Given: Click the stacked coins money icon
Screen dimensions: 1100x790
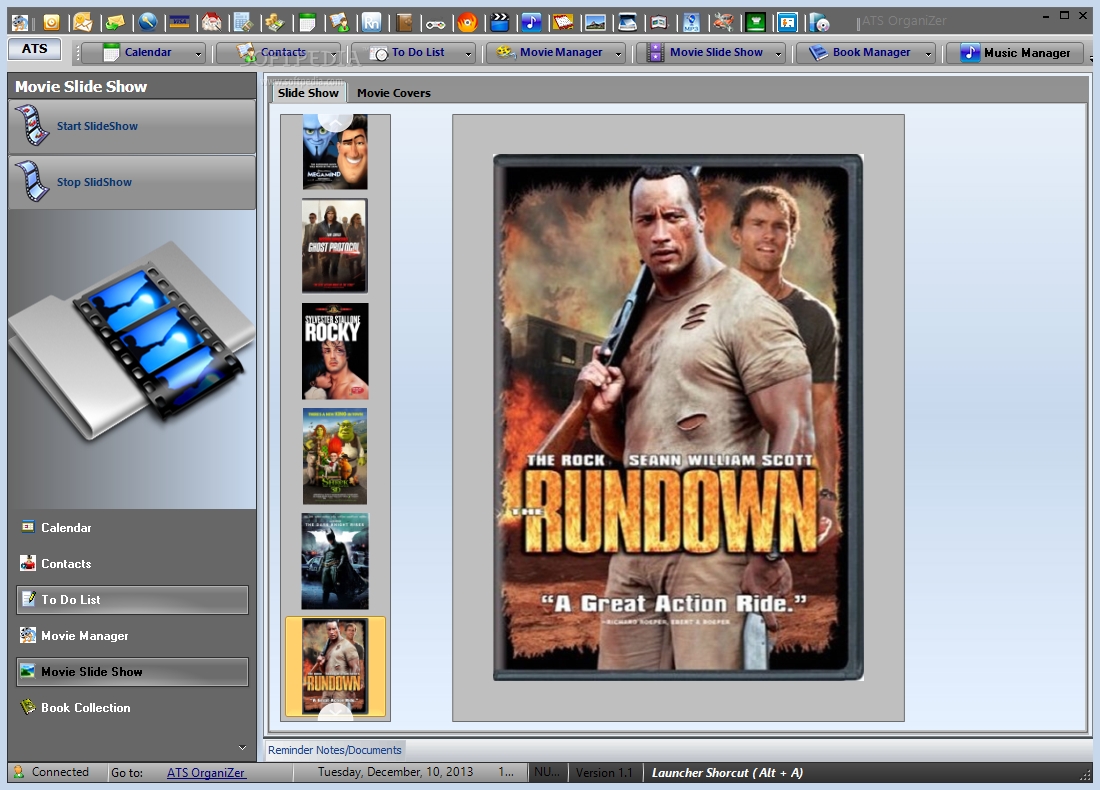Looking at the screenshot, I should pyautogui.click(x=274, y=22).
